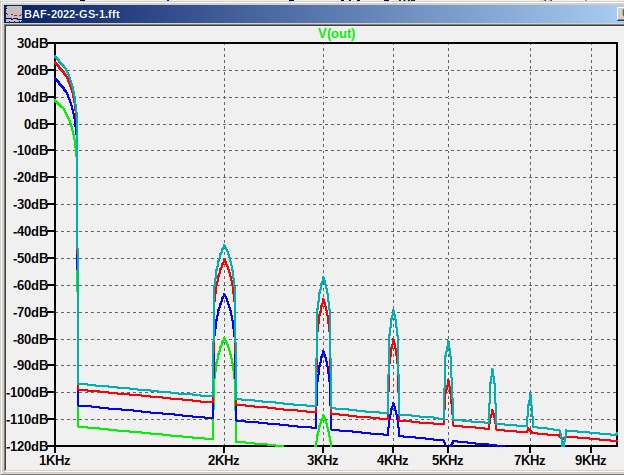Screen dimensions: 624x475
Task: Click the cyan 6KHz harmonic peak top
Action: pyautogui.click(x=492, y=371)
